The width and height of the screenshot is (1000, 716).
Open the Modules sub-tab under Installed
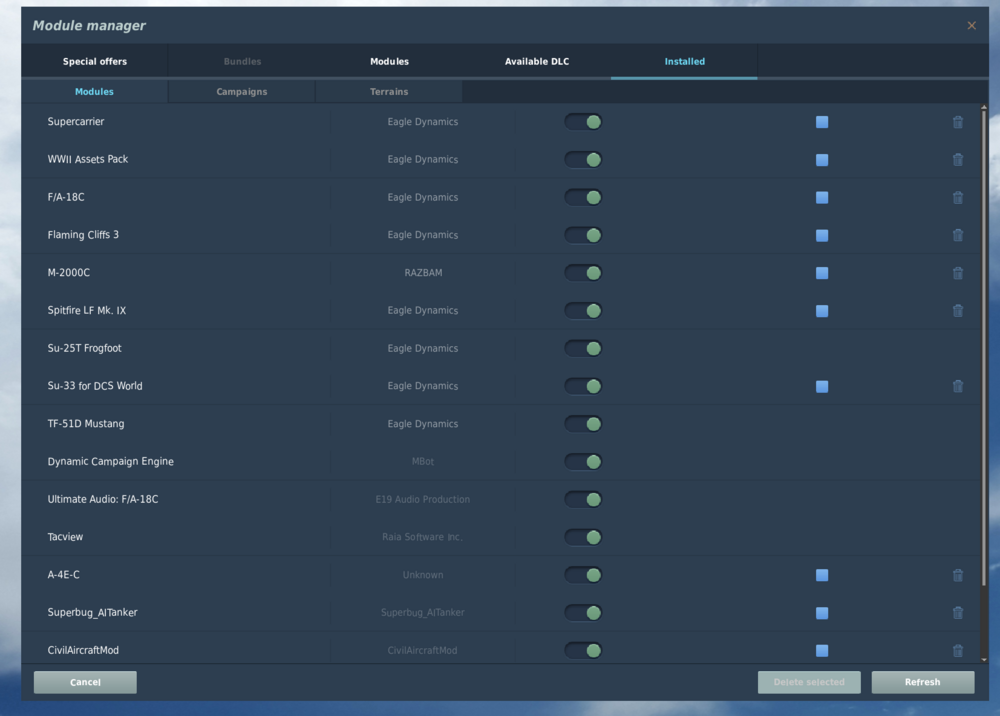pyautogui.click(x=94, y=92)
